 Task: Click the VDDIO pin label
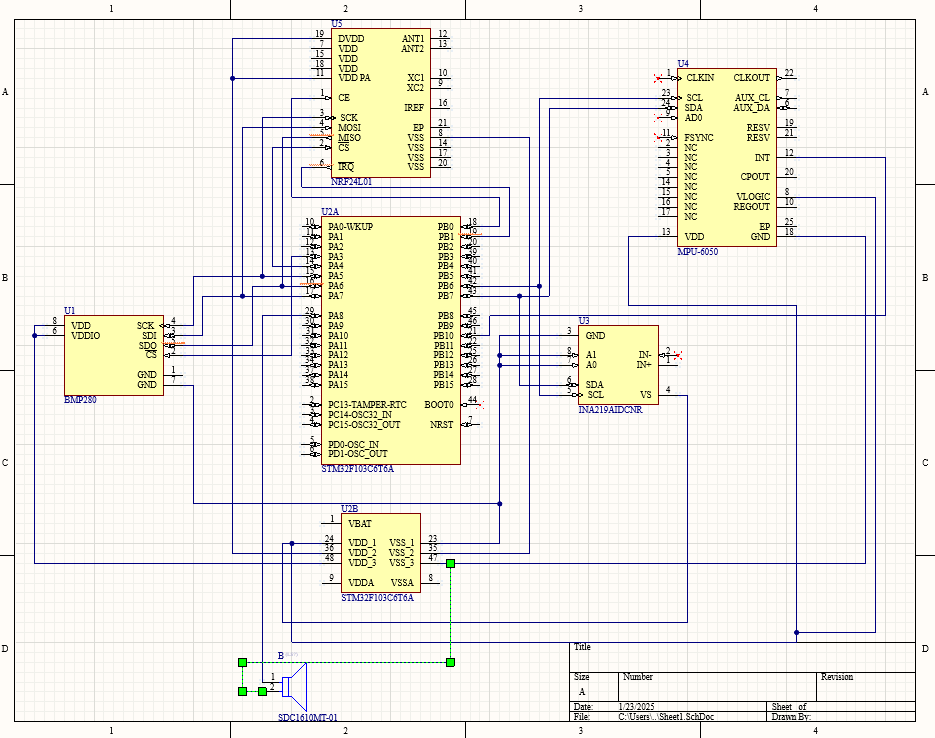(85, 336)
